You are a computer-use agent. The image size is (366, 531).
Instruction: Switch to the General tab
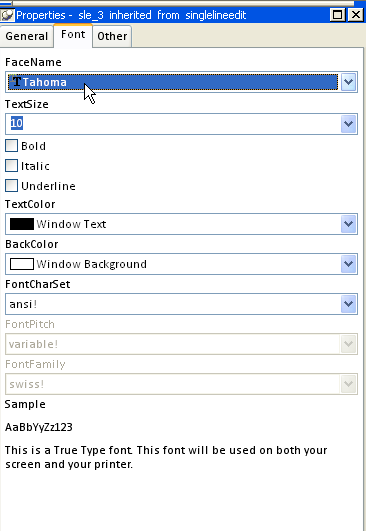pyautogui.click(x=26, y=36)
